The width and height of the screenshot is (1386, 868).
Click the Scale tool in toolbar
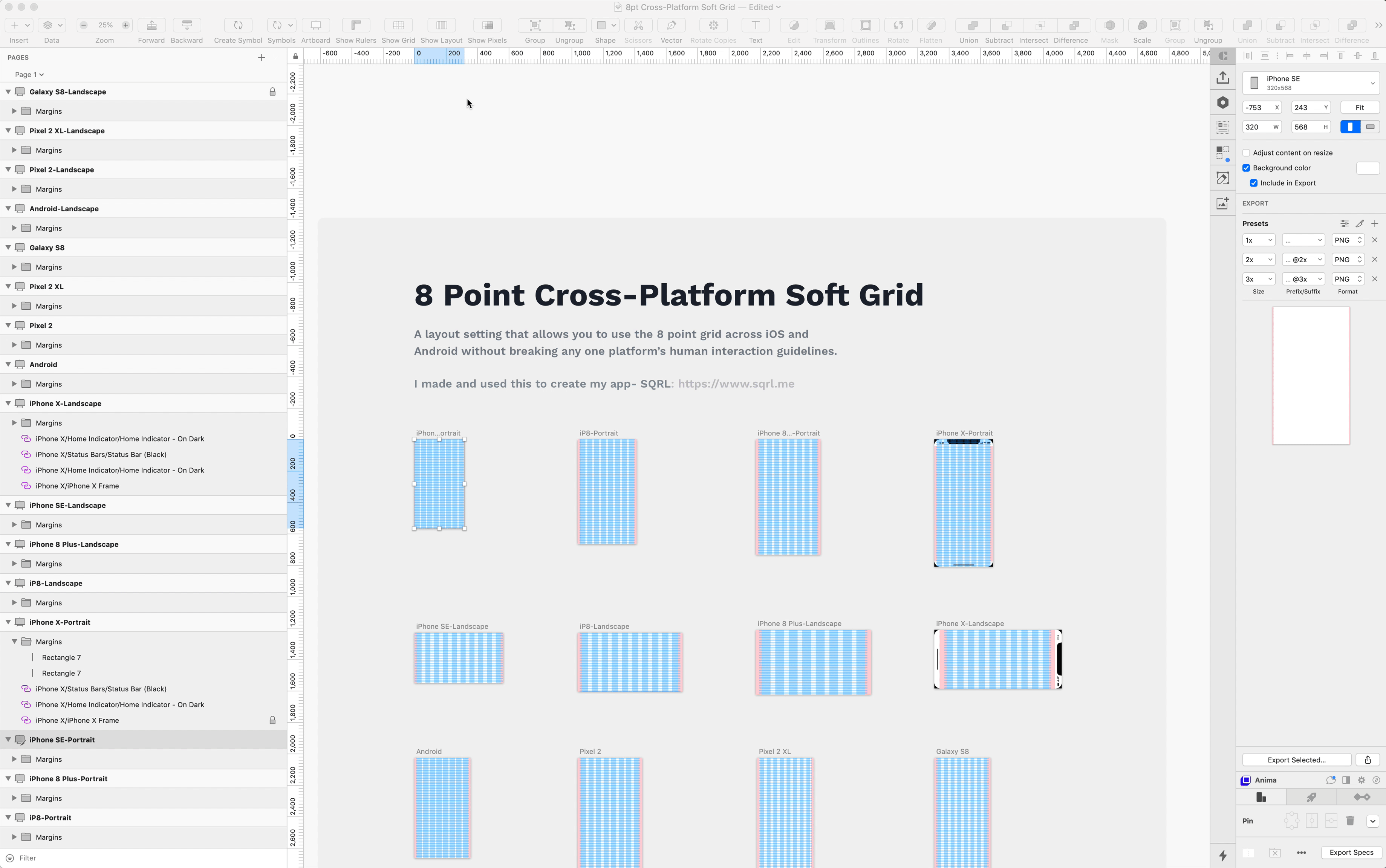[1142, 25]
